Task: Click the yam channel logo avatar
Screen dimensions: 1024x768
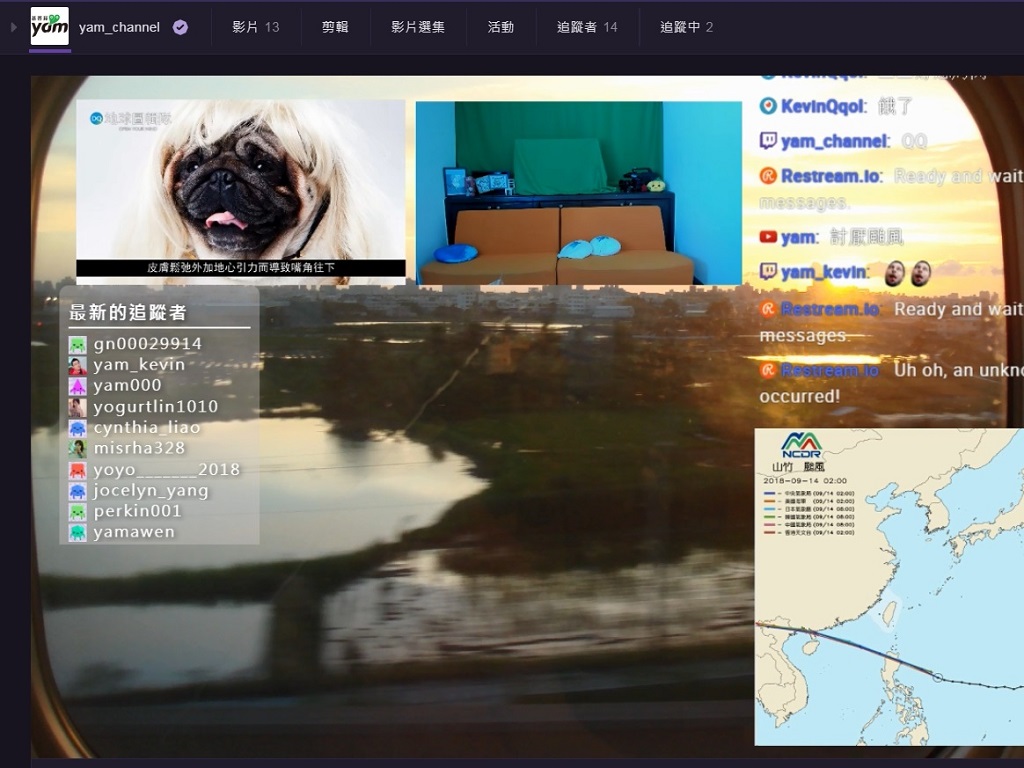Action: pos(50,27)
